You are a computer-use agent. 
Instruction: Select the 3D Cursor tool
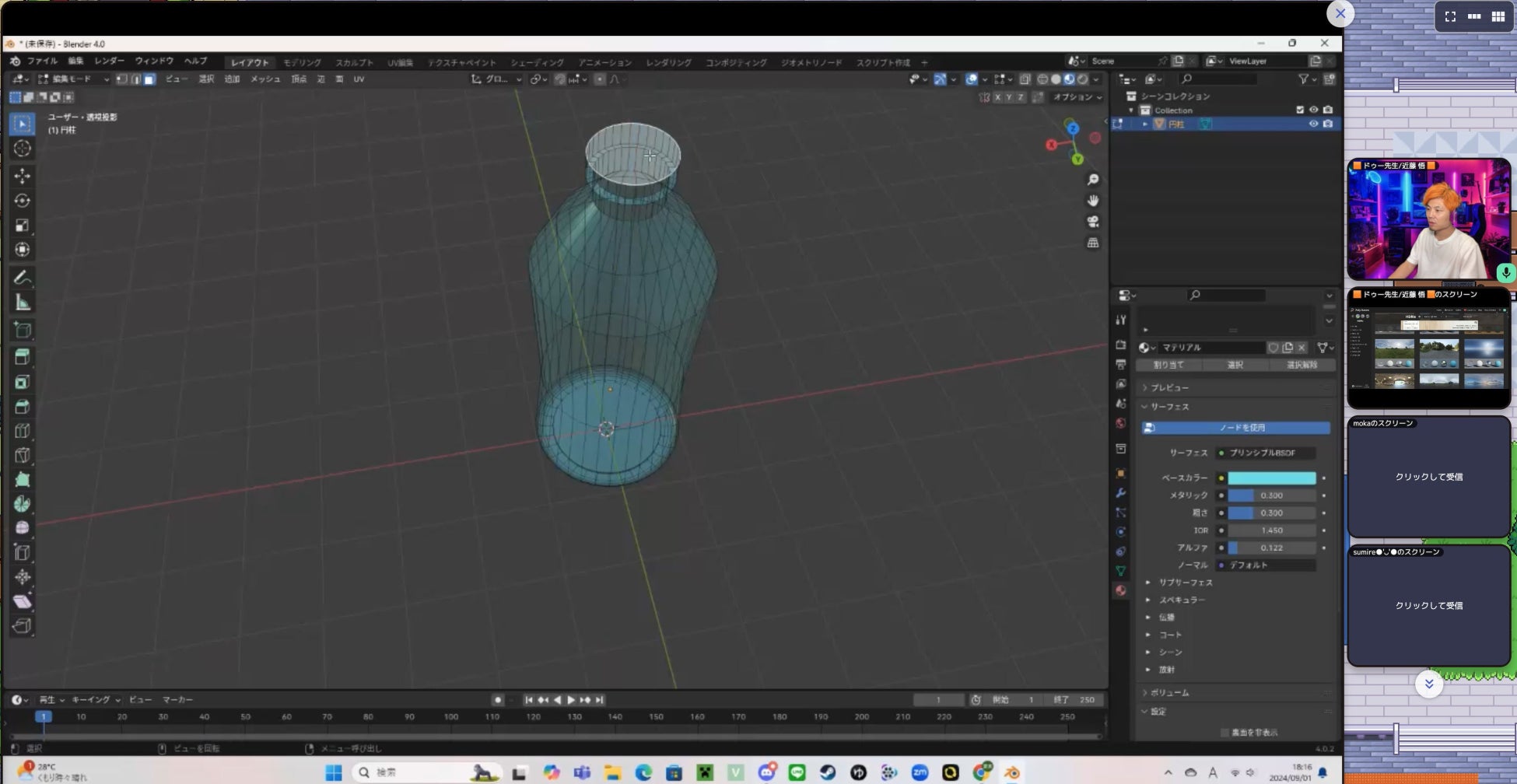22,149
